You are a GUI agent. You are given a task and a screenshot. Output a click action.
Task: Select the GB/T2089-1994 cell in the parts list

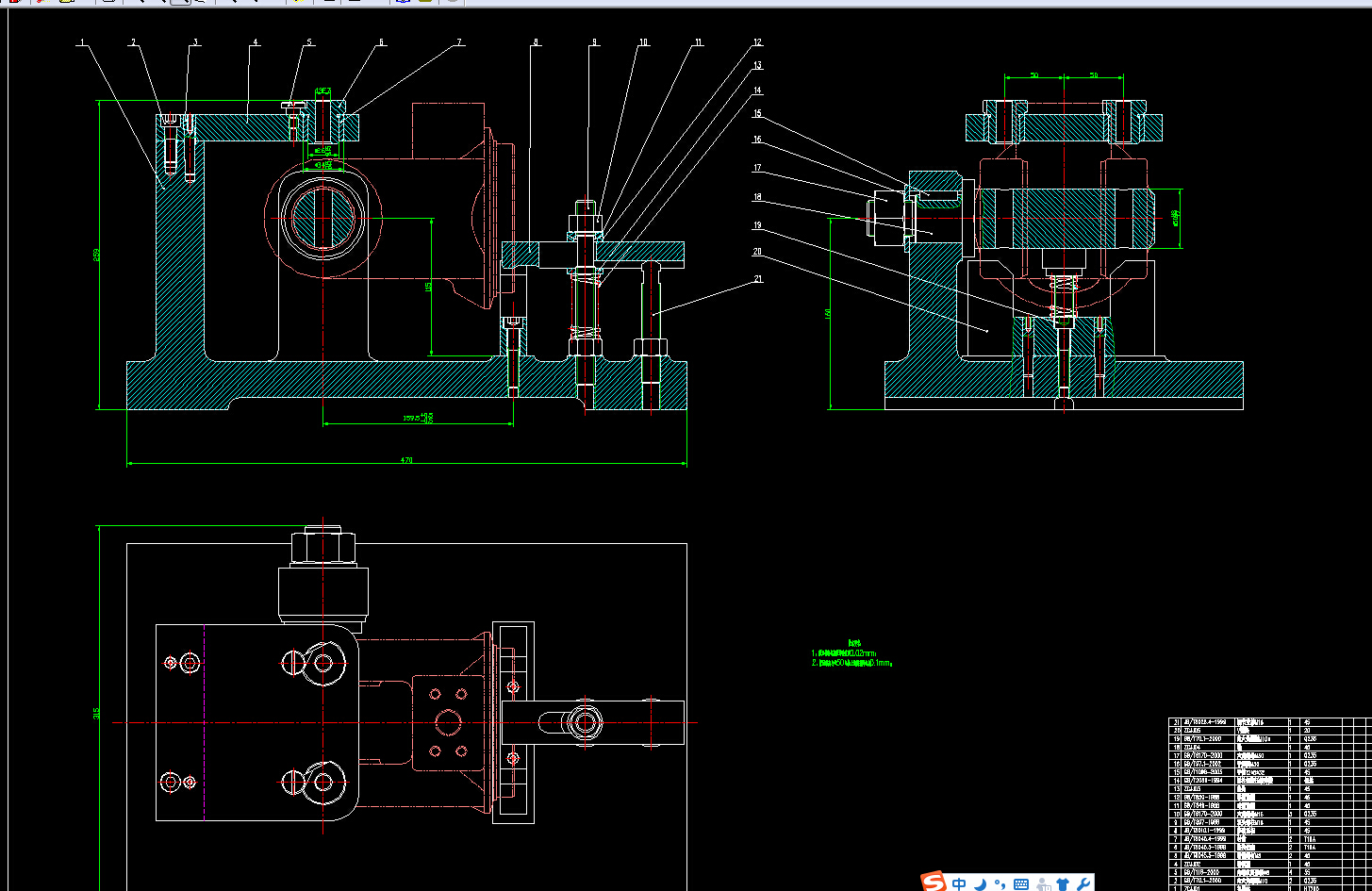1208,781
